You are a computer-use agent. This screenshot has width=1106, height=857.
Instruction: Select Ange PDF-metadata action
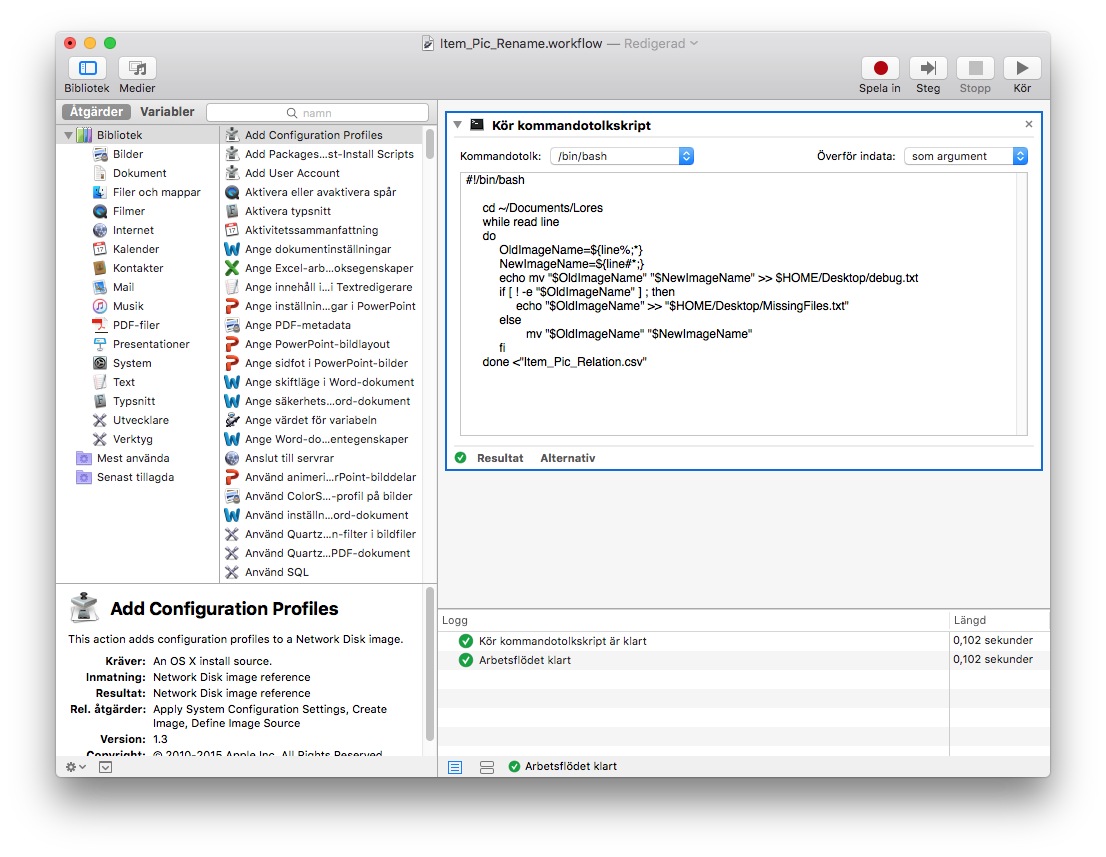322,325
